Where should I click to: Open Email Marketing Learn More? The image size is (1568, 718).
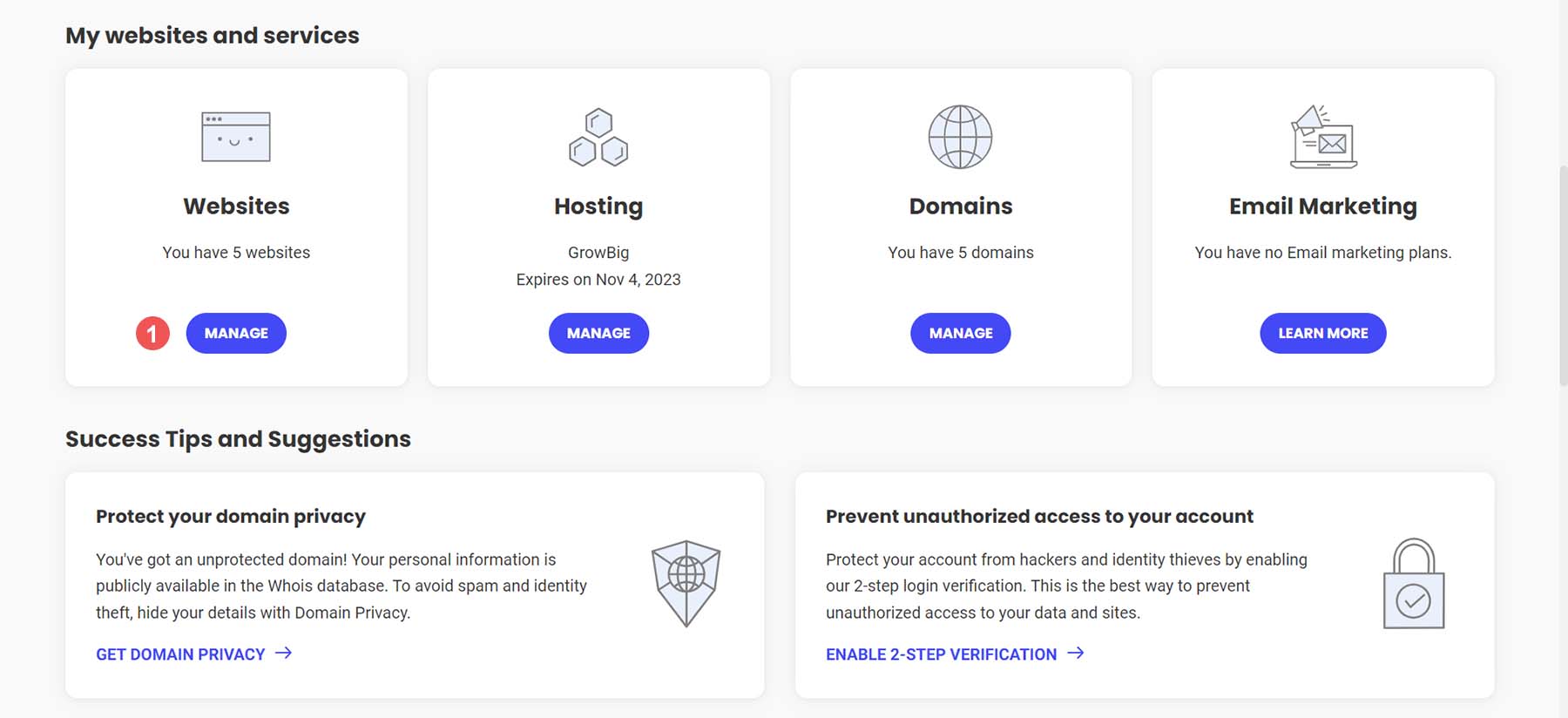click(x=1322, y=333)
